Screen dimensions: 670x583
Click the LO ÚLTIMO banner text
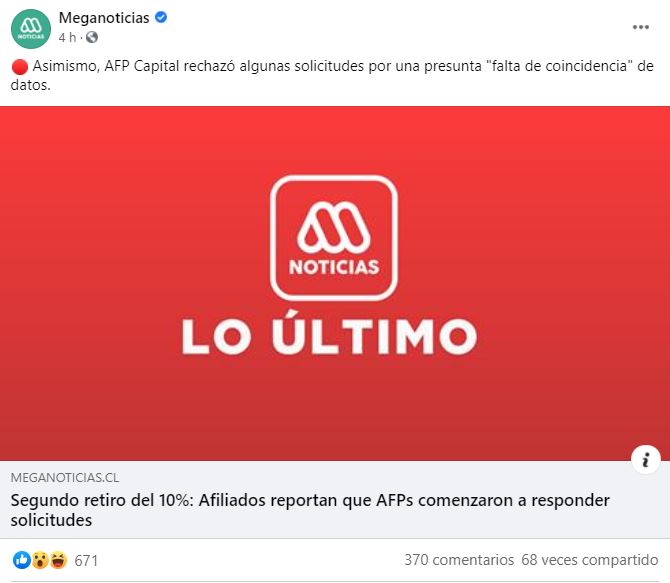pos(329,332)
